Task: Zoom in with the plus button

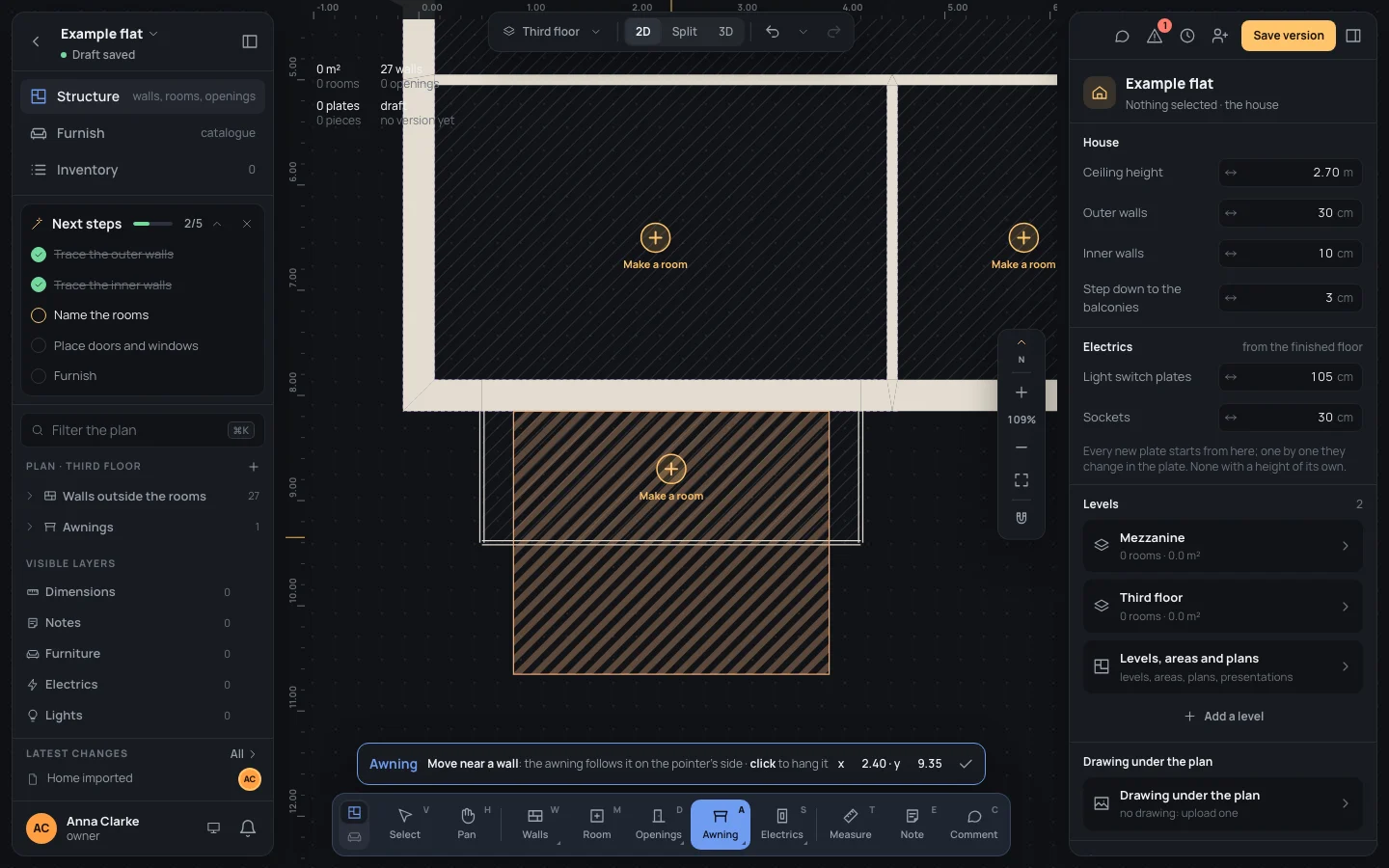Action: pos(1021,393)
